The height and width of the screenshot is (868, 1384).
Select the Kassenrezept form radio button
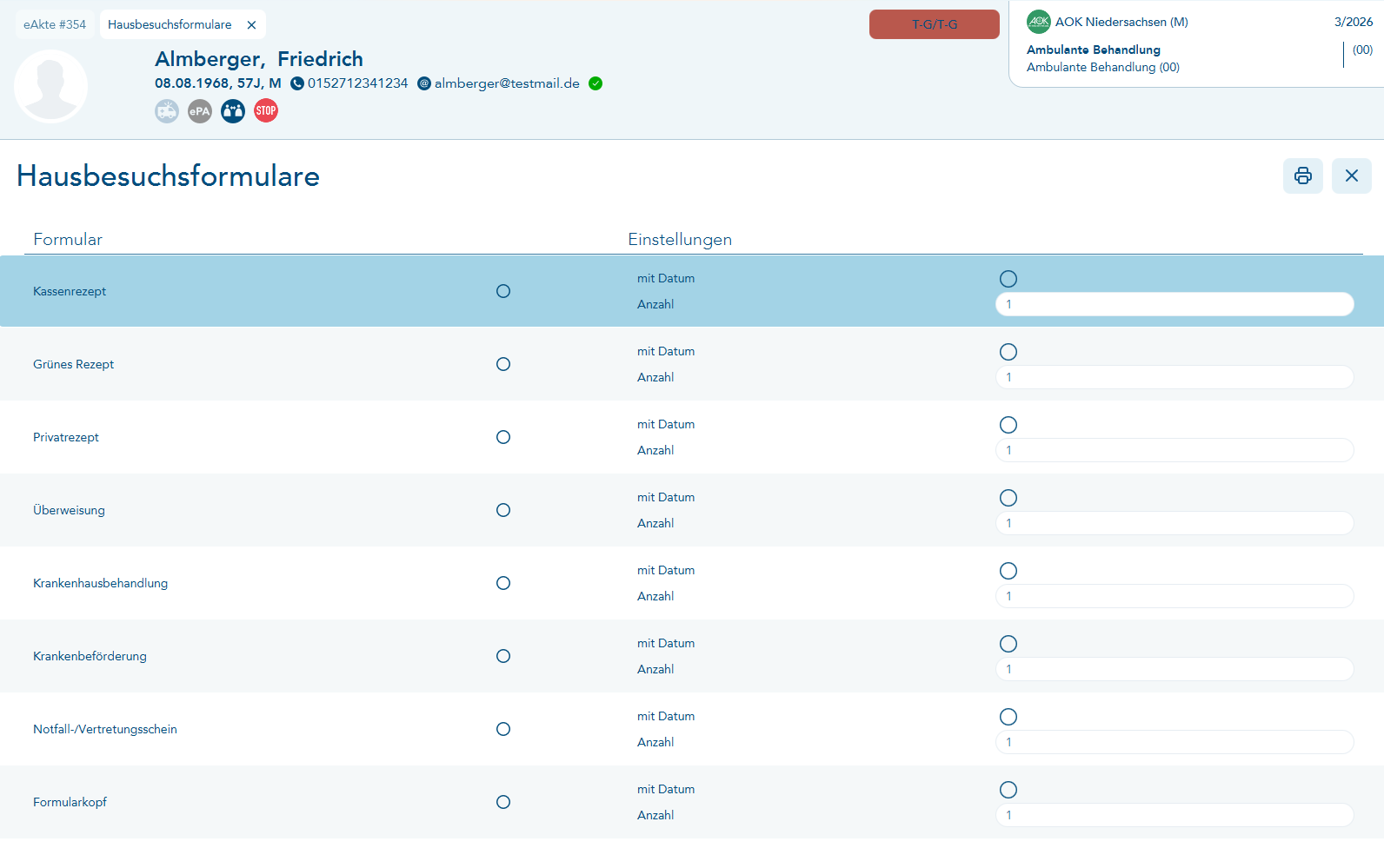[x=503, y=291]
